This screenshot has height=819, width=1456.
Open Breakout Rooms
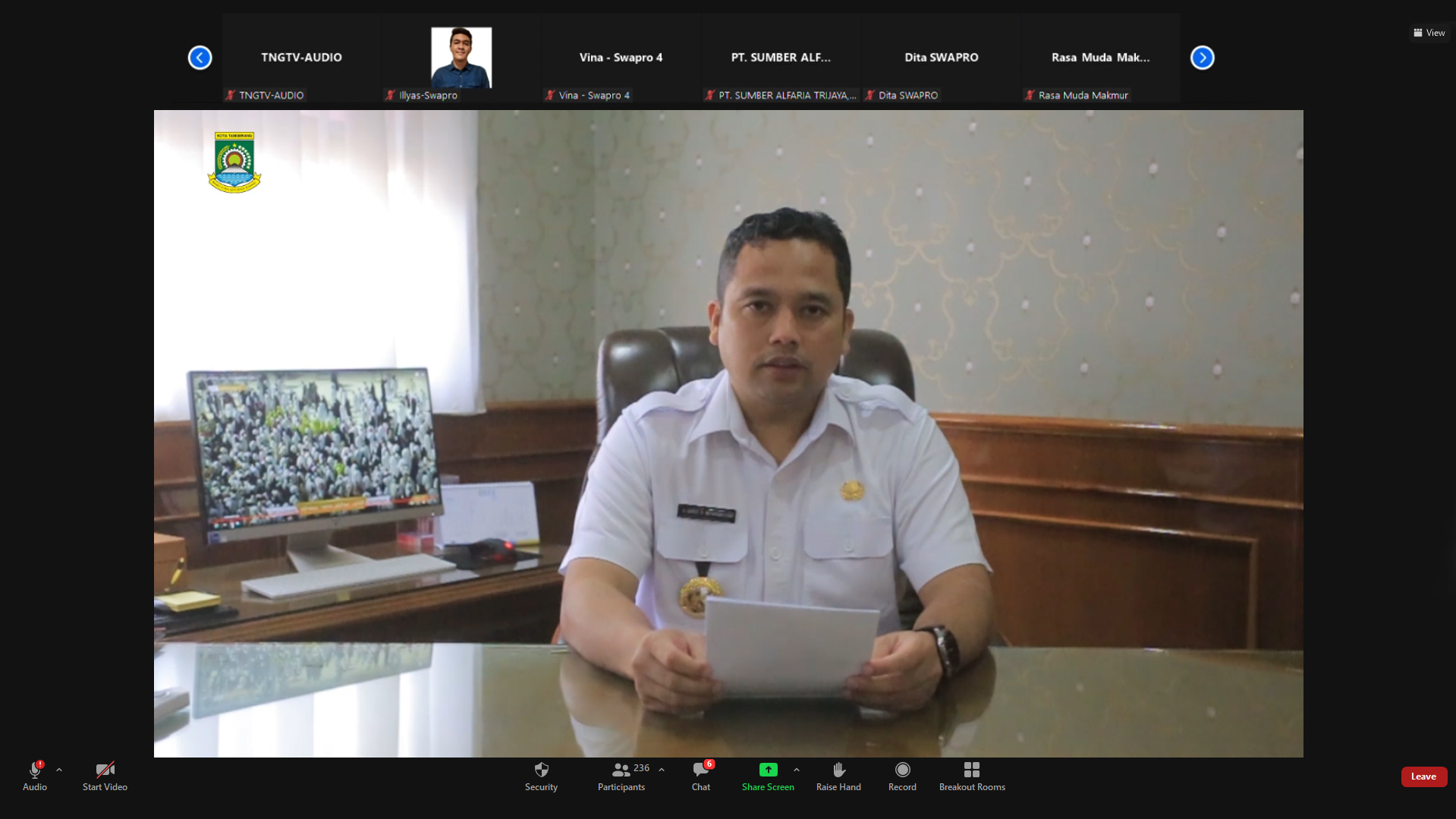click(x=971, y=776)
